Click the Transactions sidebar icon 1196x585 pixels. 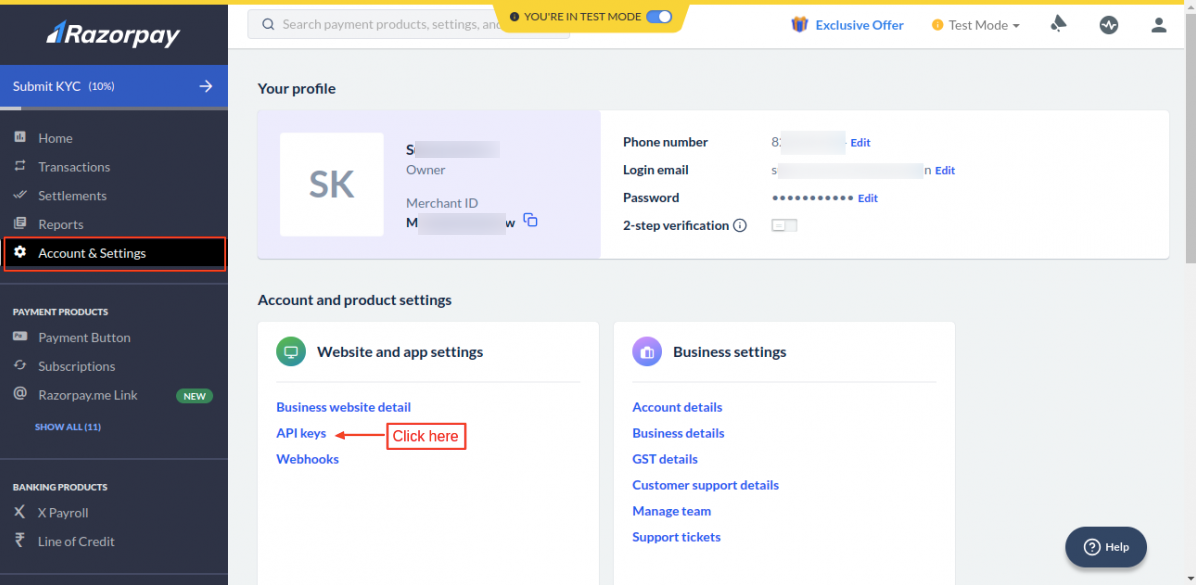pyautogui.click(x=21, y=166)
